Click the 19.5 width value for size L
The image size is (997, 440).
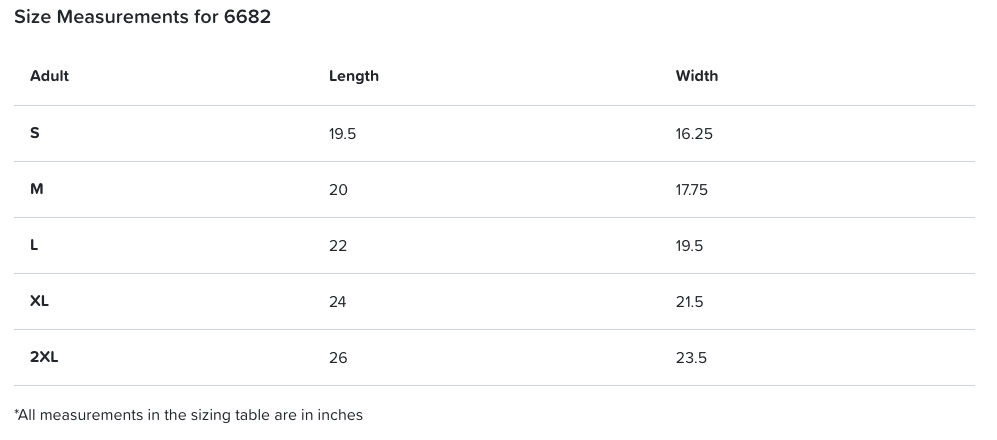click(x=689, y=246)
